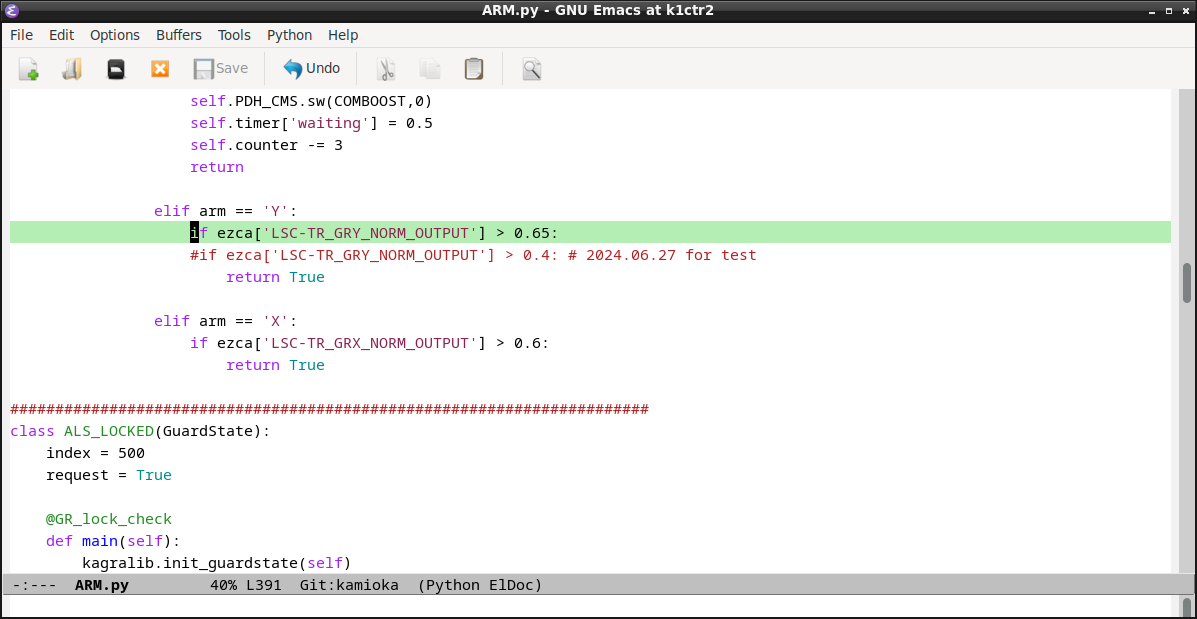The width and height of the screenshot is (1197, 619).
Task: Click the highlighted GRY_NORM_OUTPUT > 0.65 line
Action: click(x=590, y=233)
